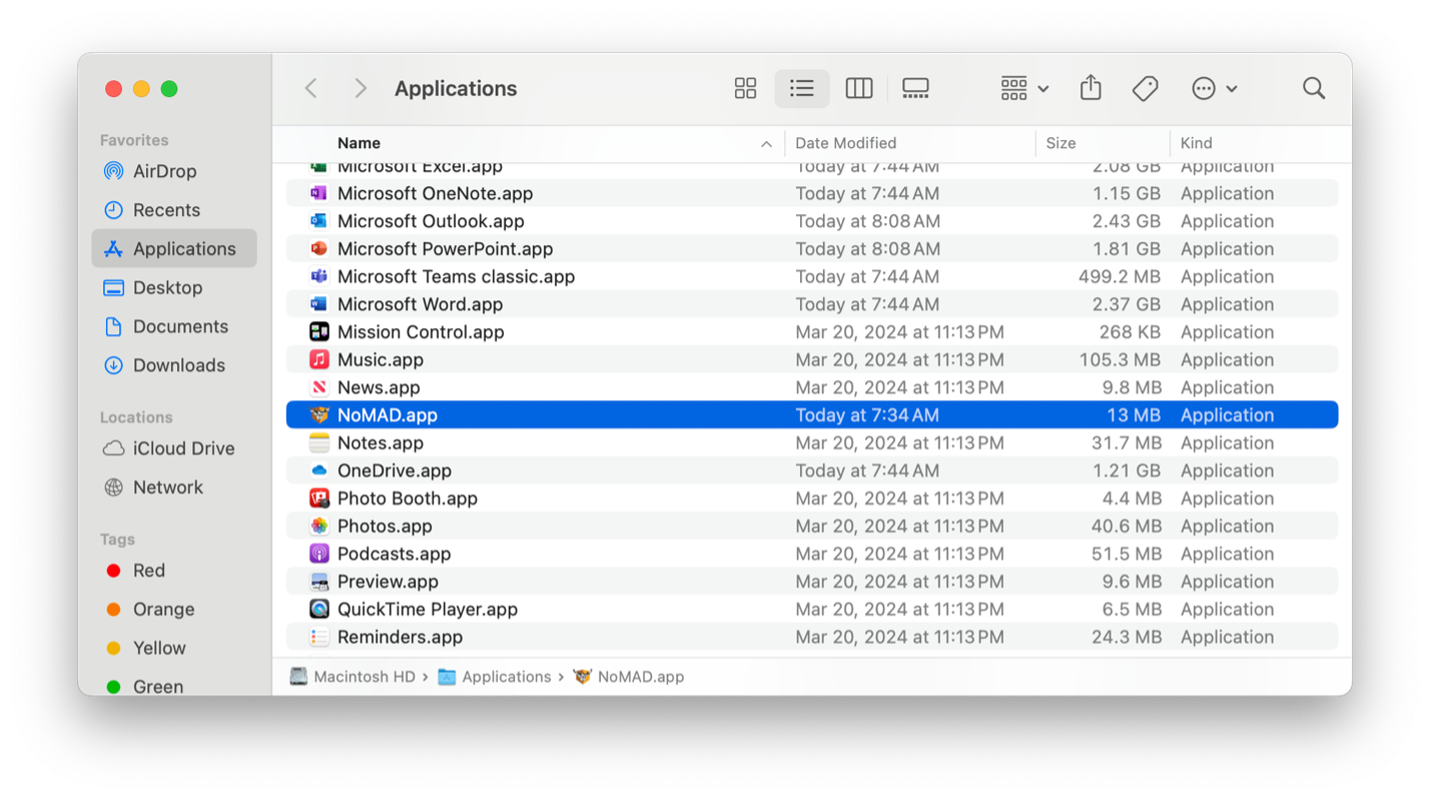Screen dimensions: 1430x803
Task: Open Downloads in the sidebar
Action: point(178,365)
